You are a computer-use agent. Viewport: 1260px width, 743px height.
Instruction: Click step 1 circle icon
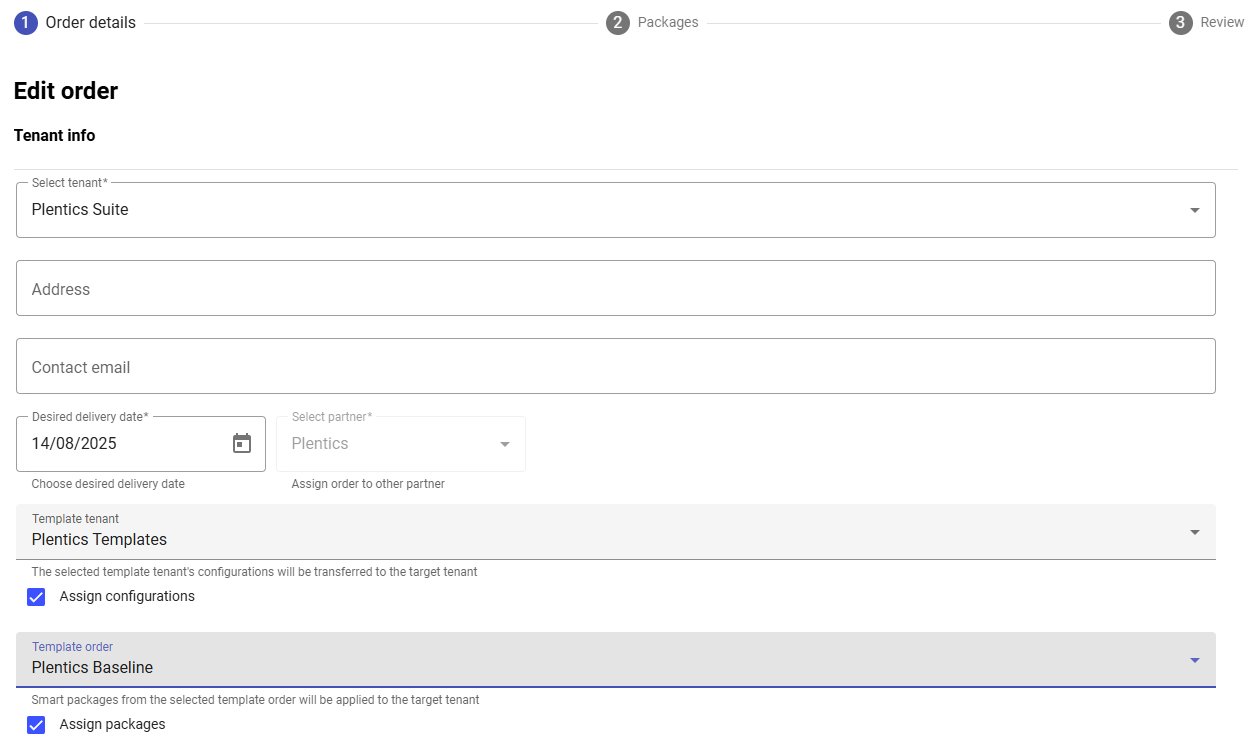tap(26, 22)
